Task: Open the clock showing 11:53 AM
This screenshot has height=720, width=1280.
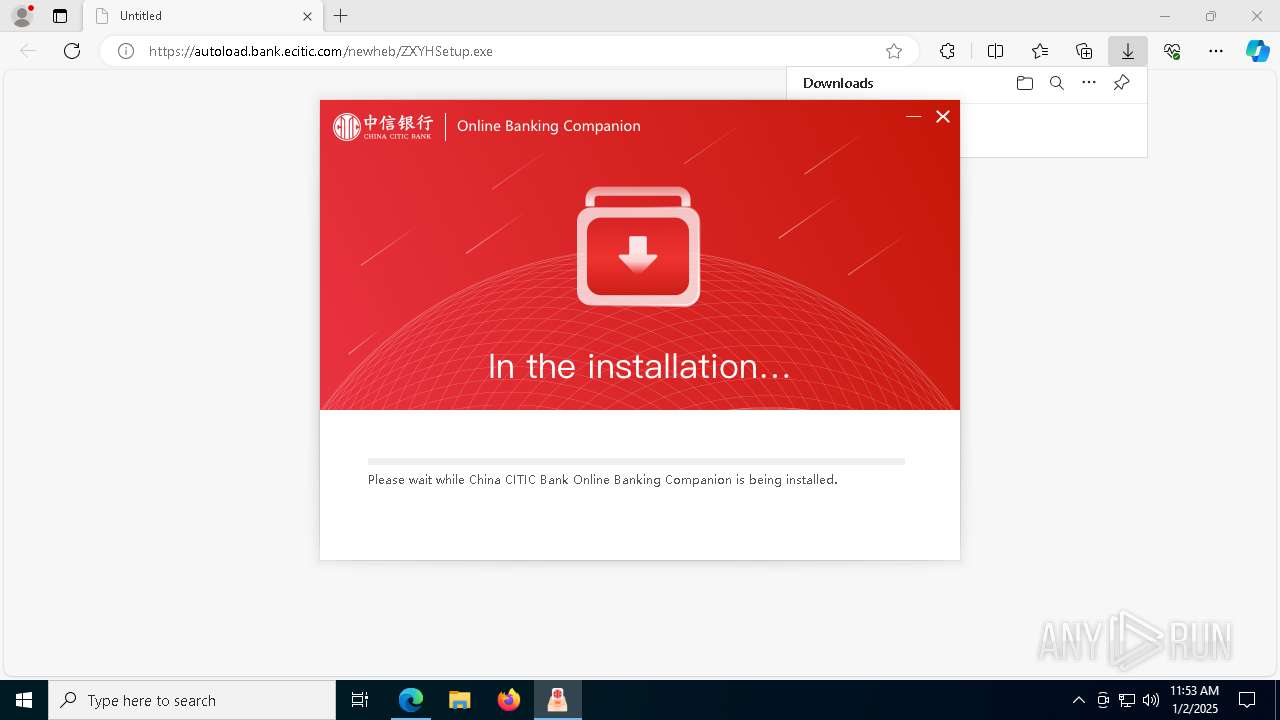Action: tap(1194, 700)
